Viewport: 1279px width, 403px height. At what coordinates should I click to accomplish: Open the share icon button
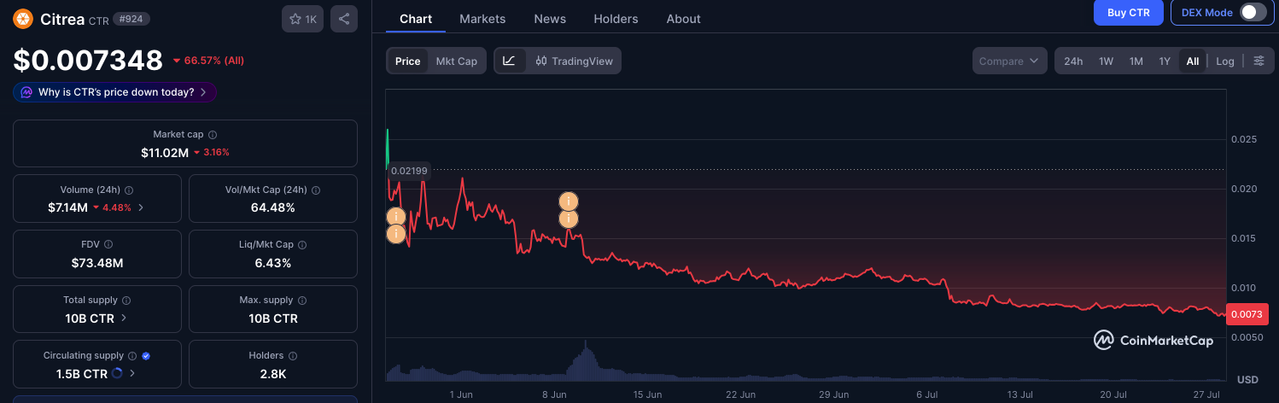[x=344, y=18]
